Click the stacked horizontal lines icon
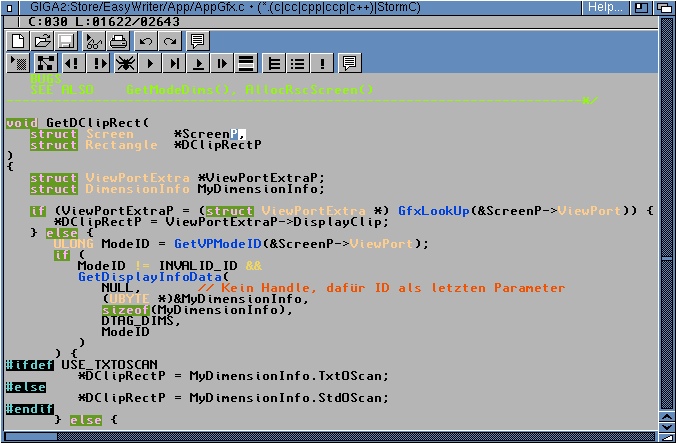Image resolution: width=676 pixels, height=443 pixels. coord(246,63)
